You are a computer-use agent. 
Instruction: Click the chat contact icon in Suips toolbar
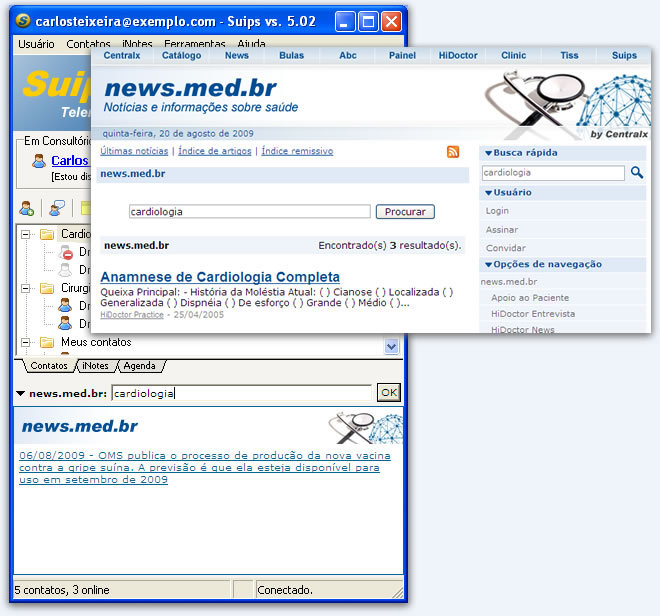pyautogui.click(x=56, y=208)
